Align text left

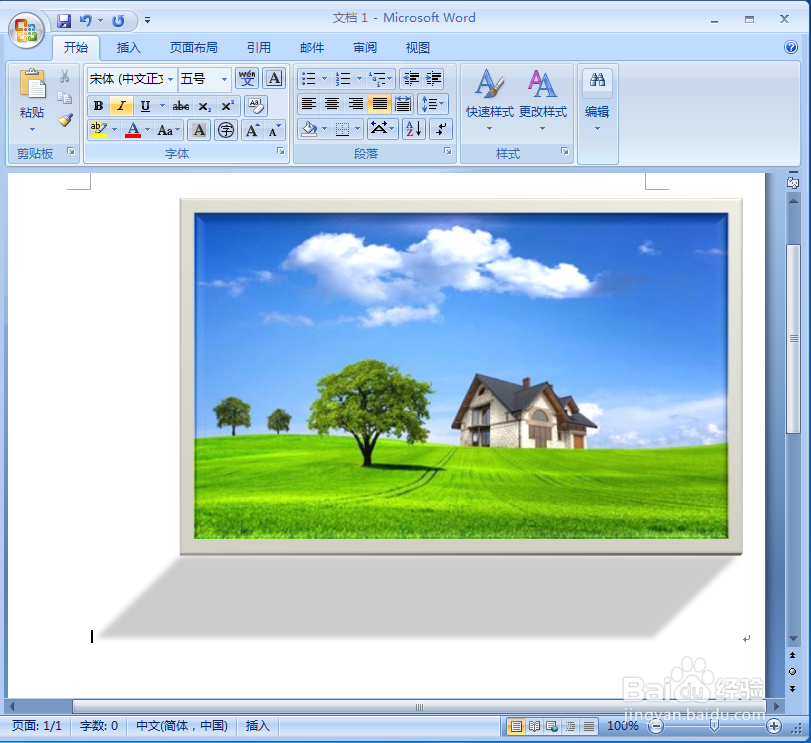pos(309,104)
